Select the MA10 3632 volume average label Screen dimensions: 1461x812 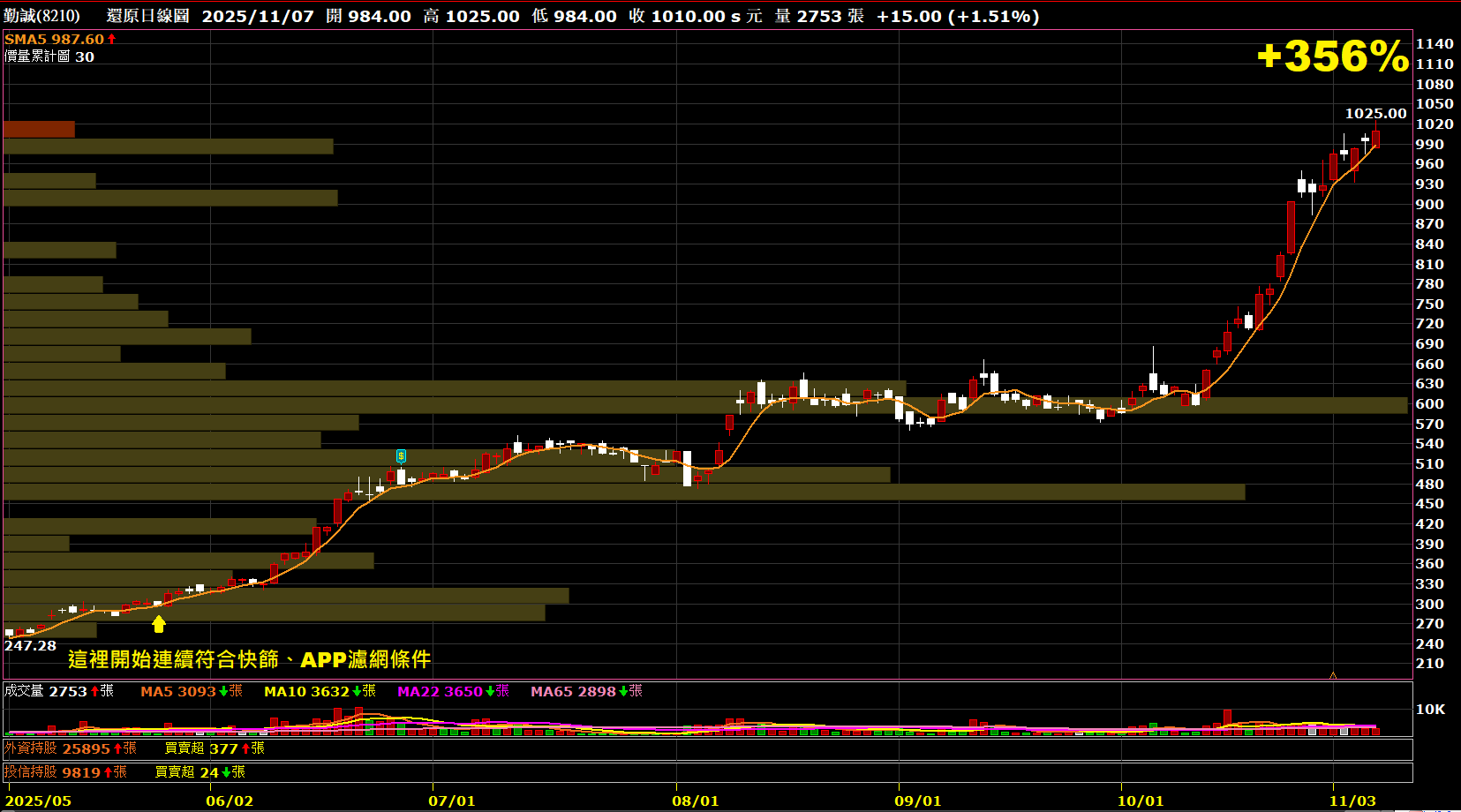point(306,691)
